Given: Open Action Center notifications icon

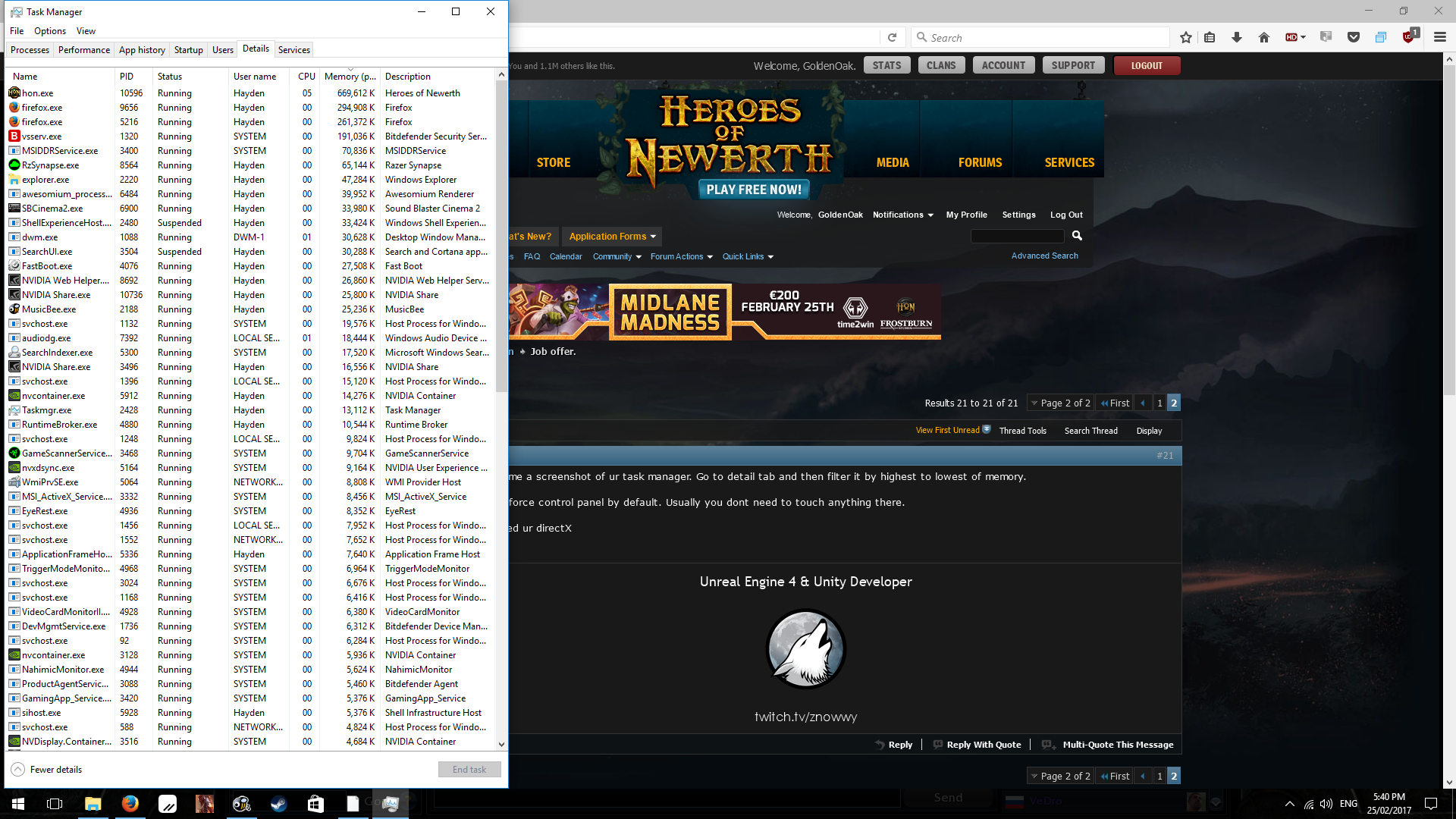Looking at the screenshot, I should [x=1431, y=804].
